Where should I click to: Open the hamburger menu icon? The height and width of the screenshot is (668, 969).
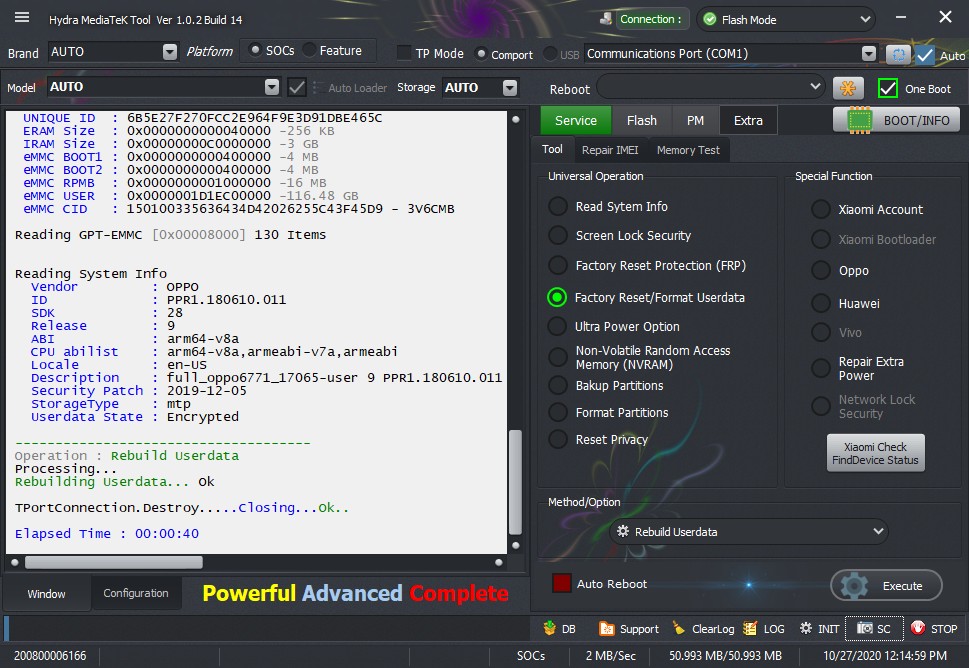pyautogui.click(x=22, y=17)
